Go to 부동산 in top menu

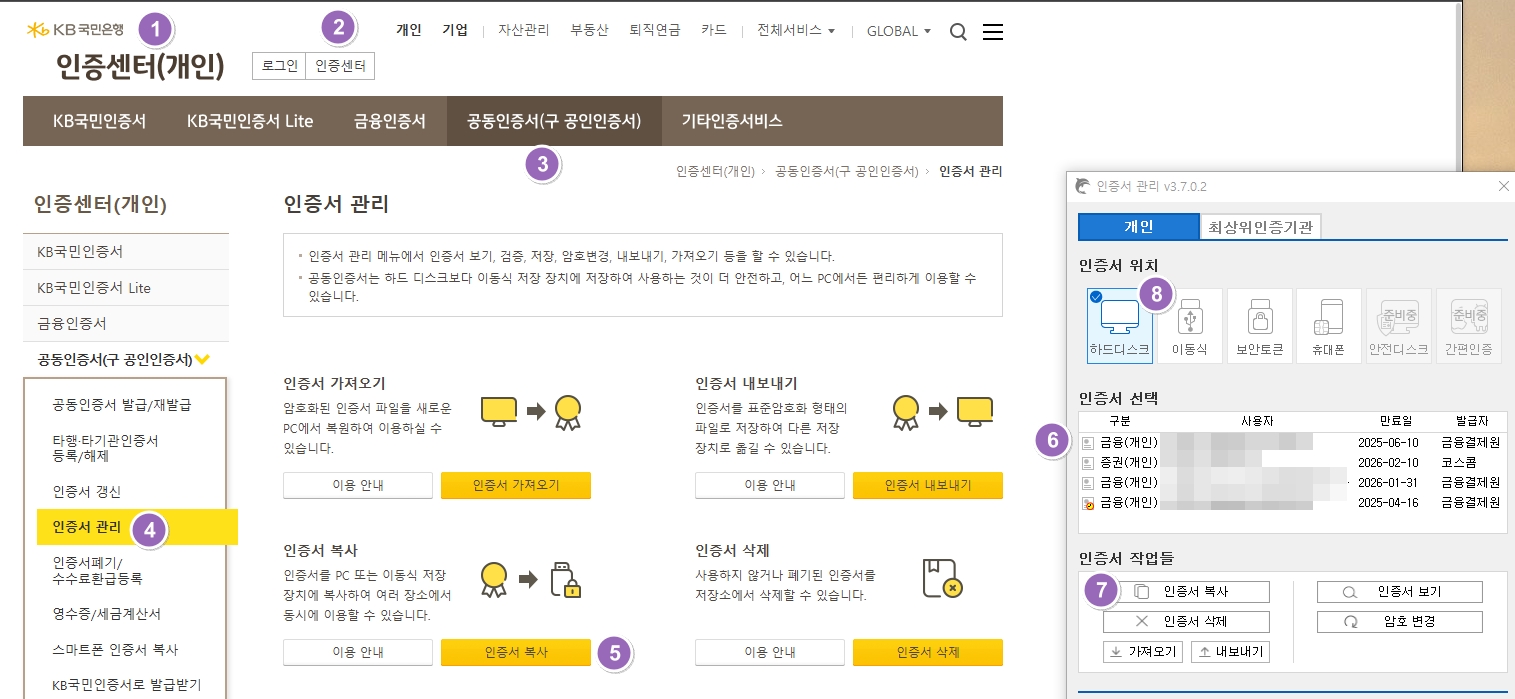coord(590,30)
